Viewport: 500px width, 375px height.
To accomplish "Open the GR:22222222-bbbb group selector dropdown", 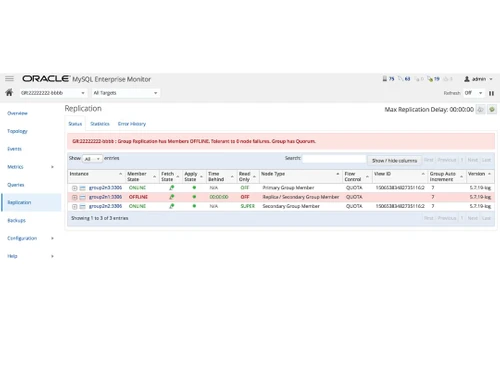I will (x=53, y=93).
